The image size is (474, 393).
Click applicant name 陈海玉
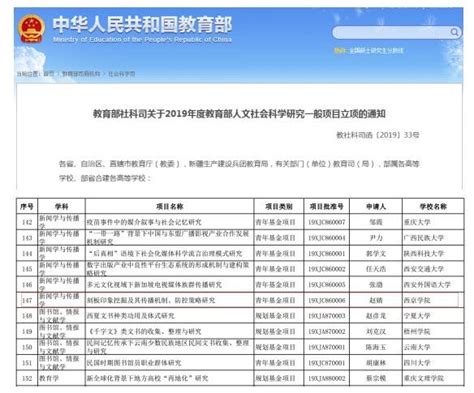376,347
